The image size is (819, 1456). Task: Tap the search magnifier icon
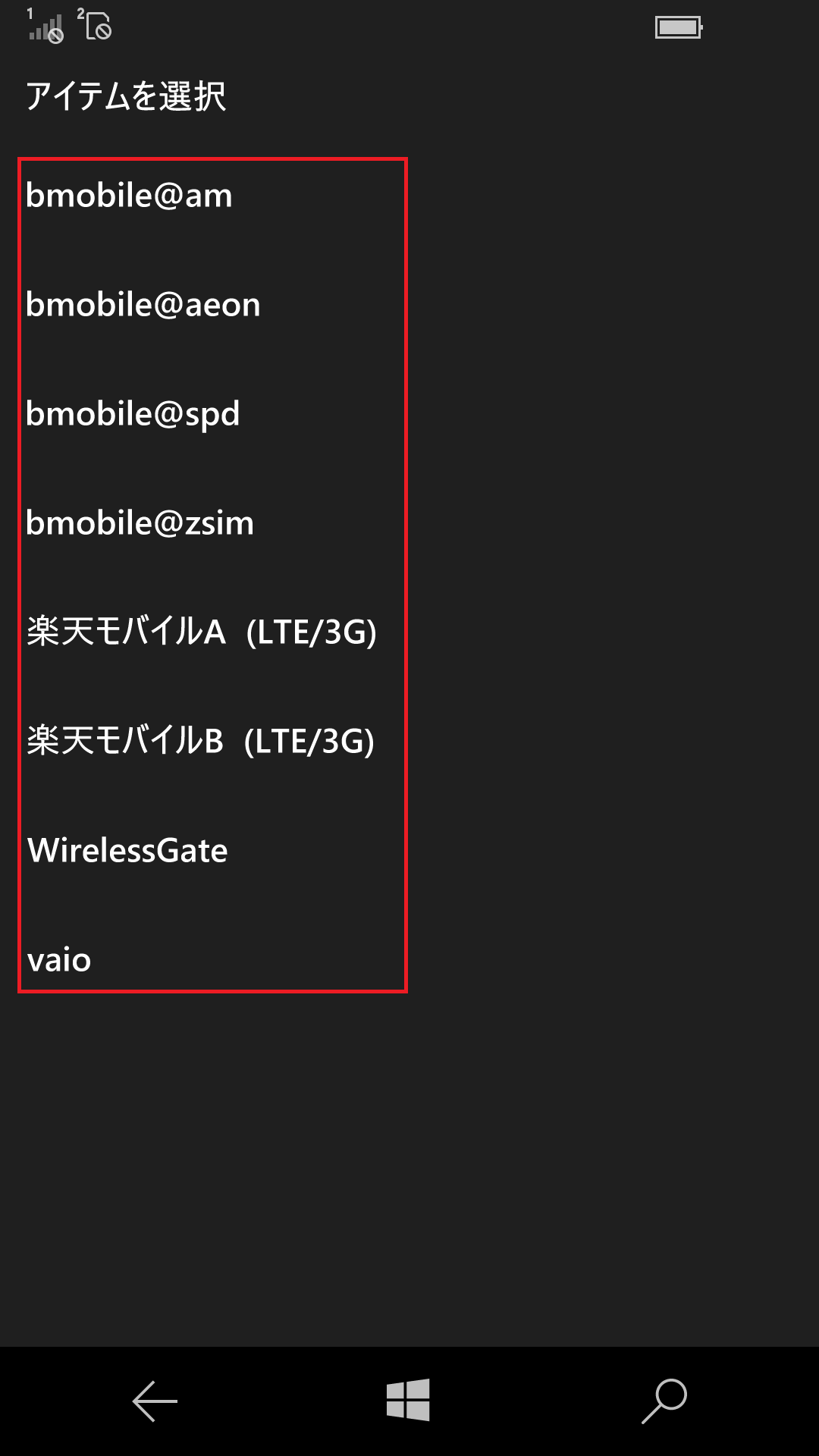point(664,1401)
